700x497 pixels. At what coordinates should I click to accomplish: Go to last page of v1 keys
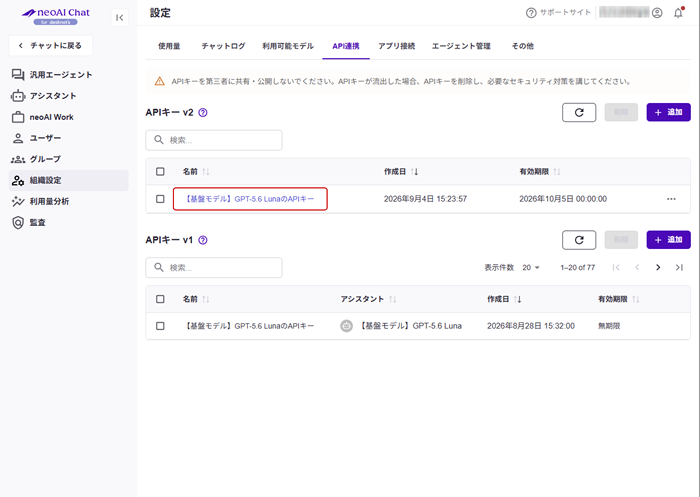click(x=679, y=267)
